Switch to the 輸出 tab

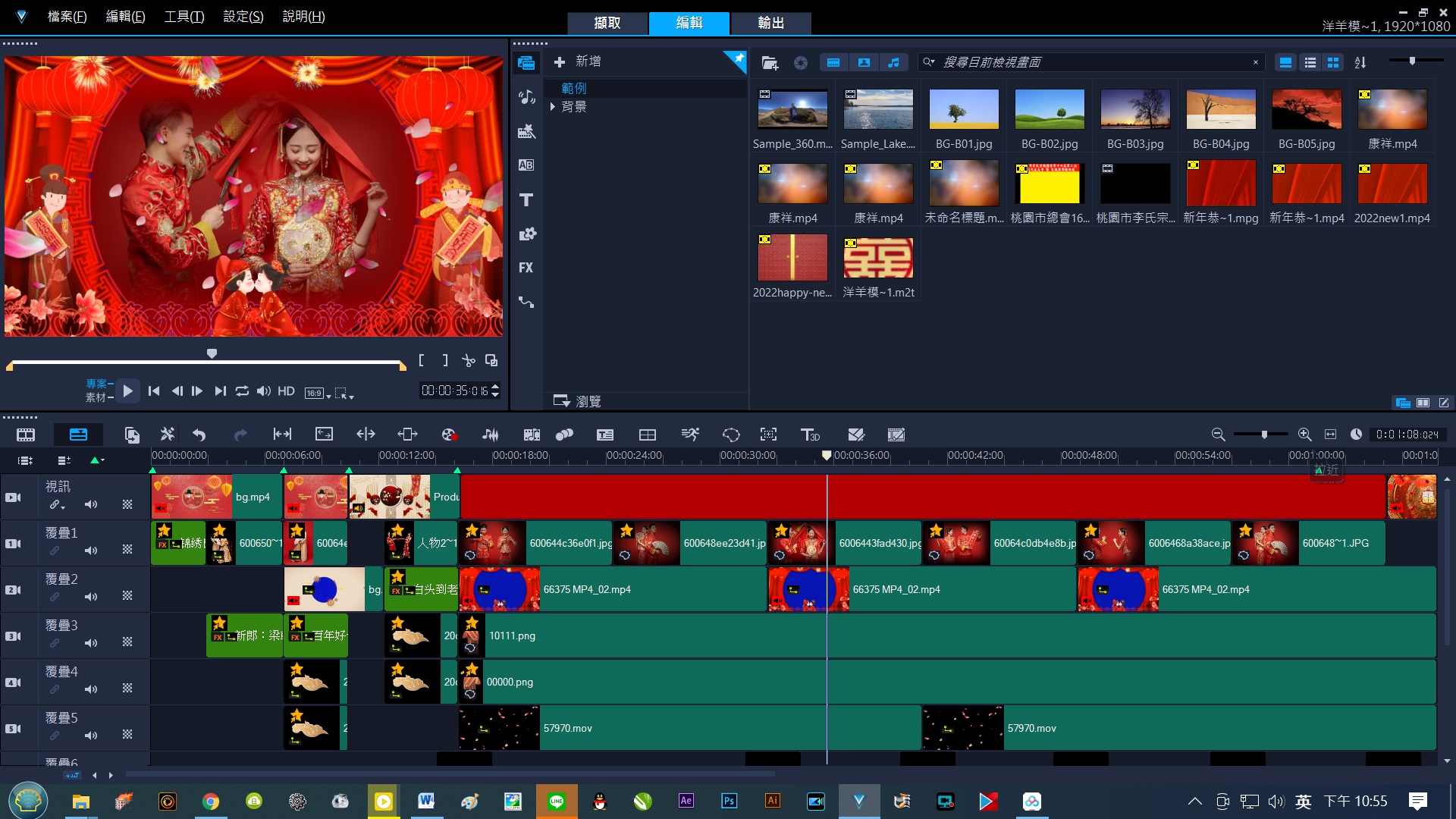pos(770,23)
